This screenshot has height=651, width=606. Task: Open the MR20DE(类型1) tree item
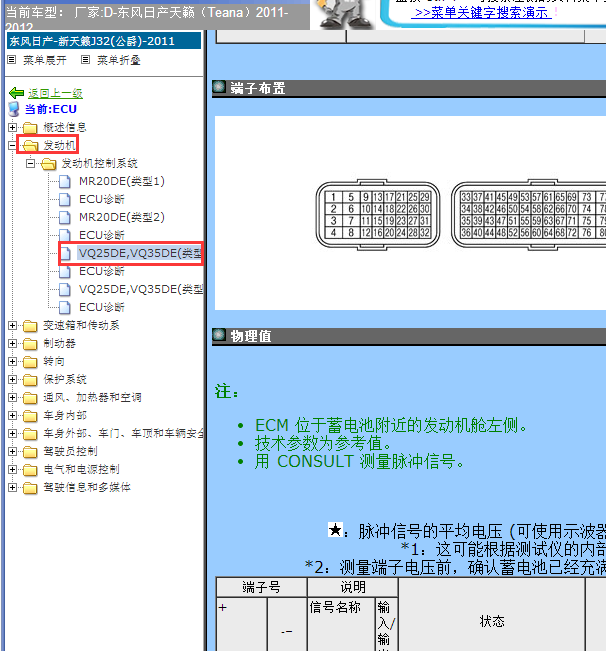pyautogui.click(x=122, y=181)
